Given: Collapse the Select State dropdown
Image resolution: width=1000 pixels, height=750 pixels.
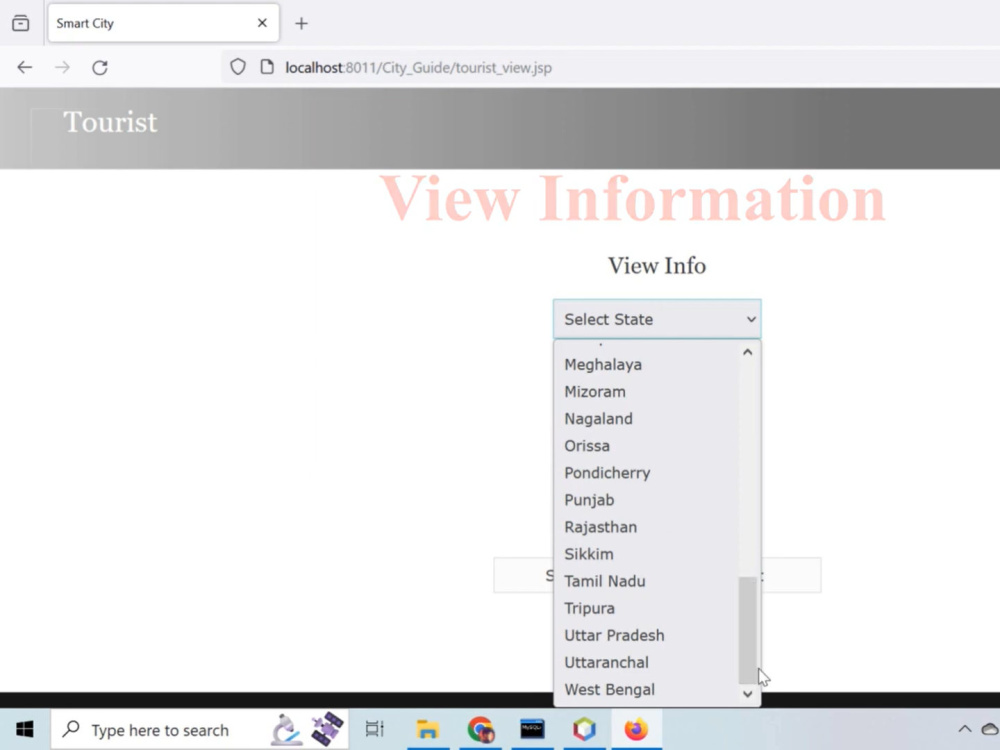Looking at the screenshot, I should (x=657, y=319).
